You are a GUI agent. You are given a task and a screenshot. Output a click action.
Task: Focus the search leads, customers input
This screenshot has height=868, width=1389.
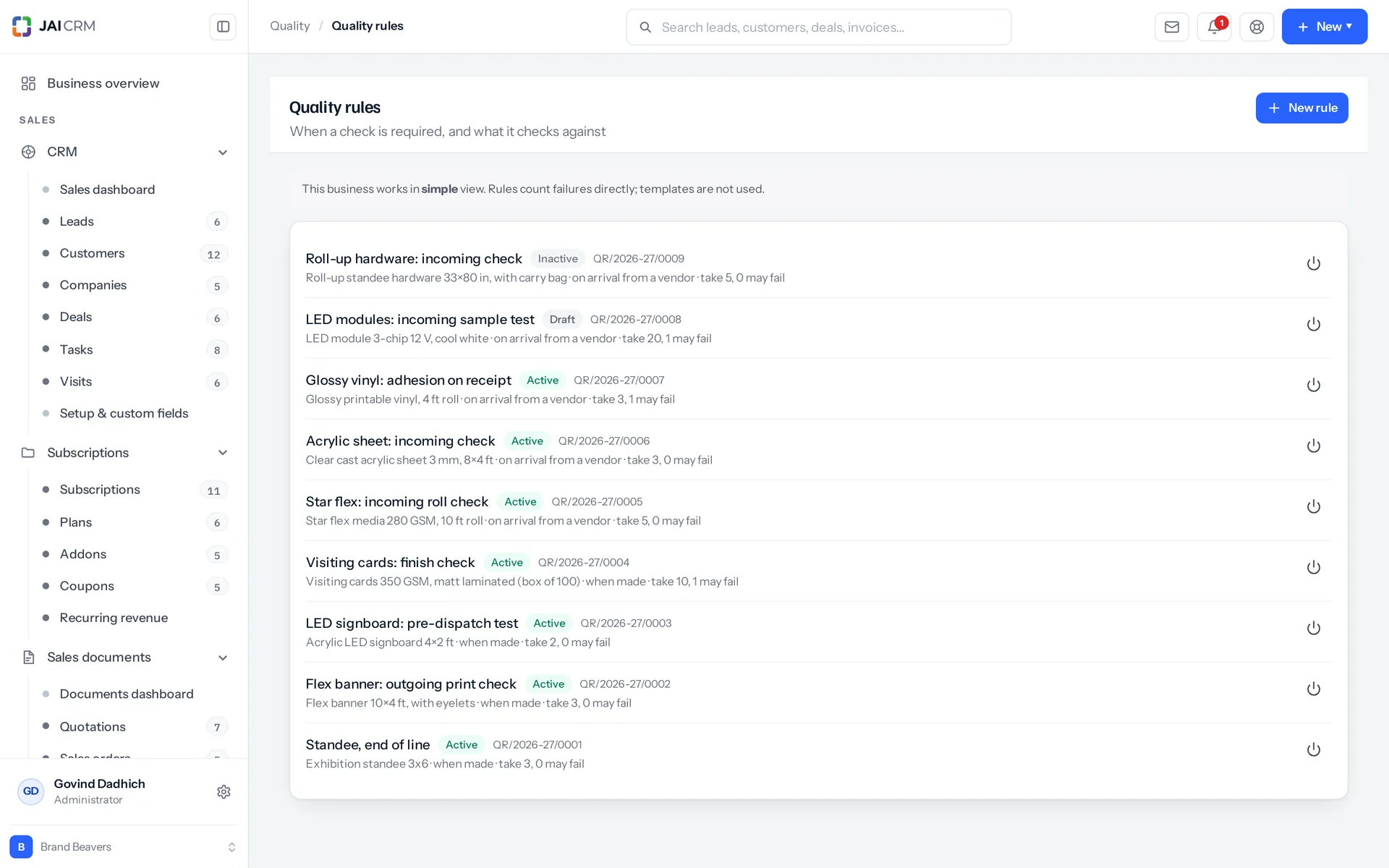coord(818,27)
